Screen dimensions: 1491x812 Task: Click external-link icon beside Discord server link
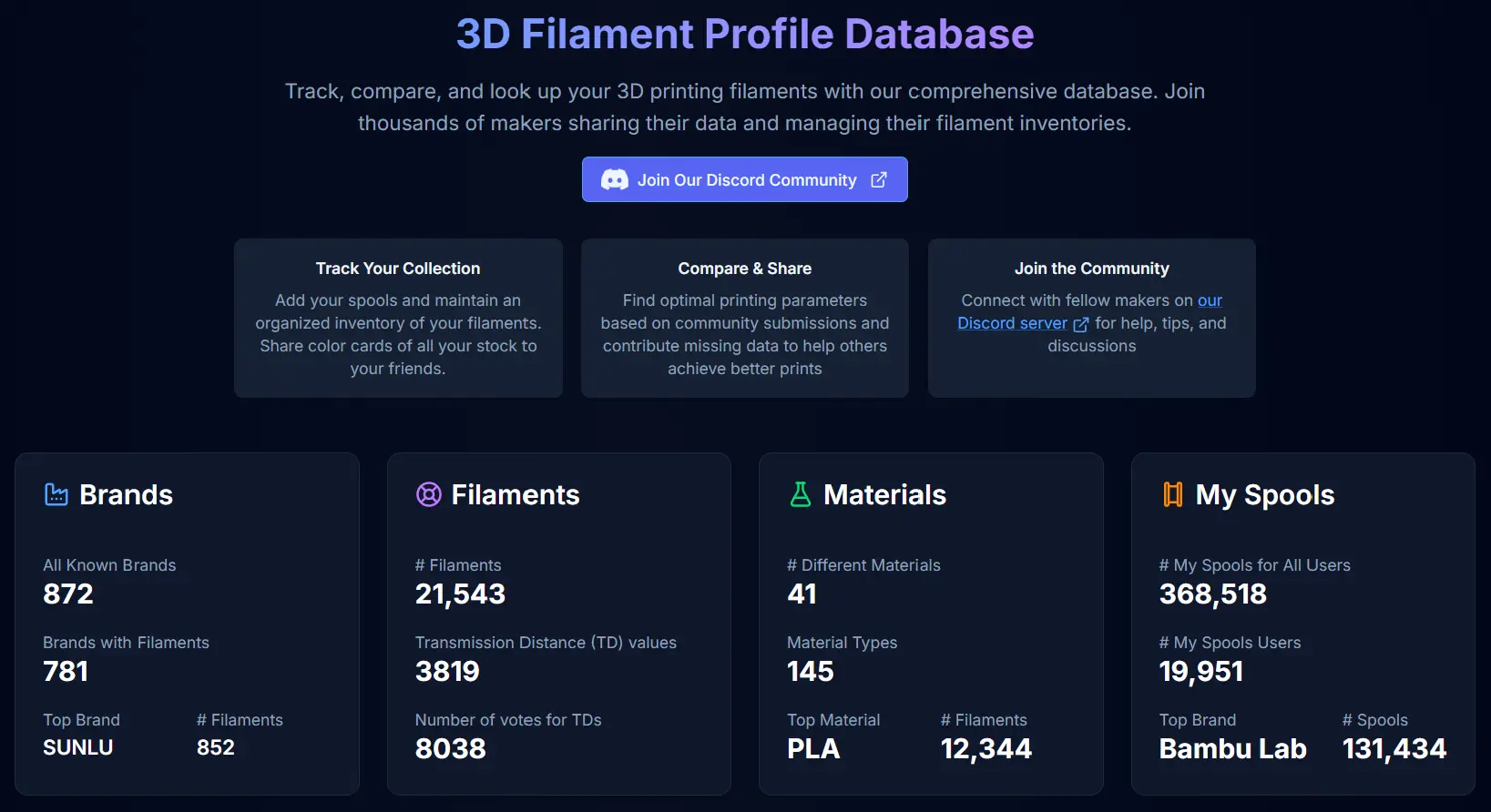point(1081,324)
